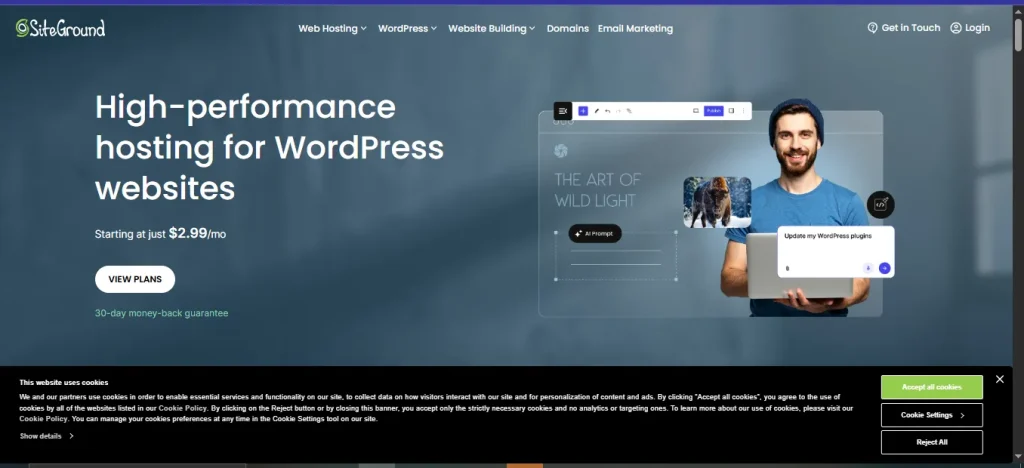This screenshot has width=1024, height=468.
Task: Select the pencil edit icon in mockup toolbar
Action: pos(596,111)
